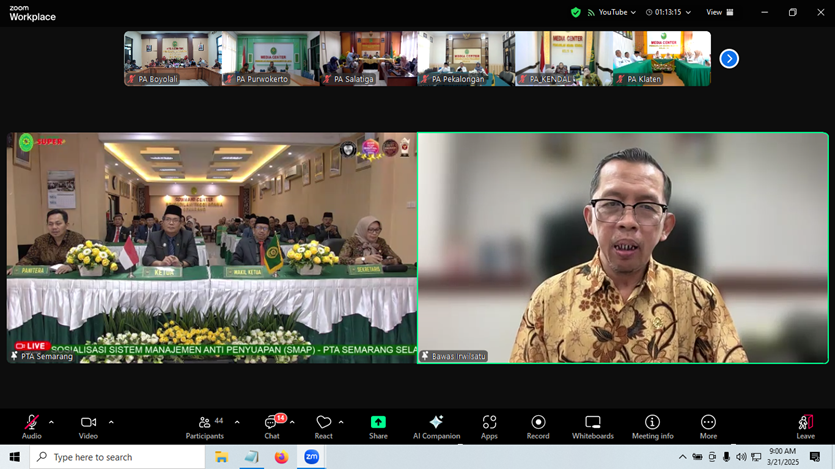Show next page of participant thumbnails
Screen dimensions: 835x469
(x=729, y=59)
